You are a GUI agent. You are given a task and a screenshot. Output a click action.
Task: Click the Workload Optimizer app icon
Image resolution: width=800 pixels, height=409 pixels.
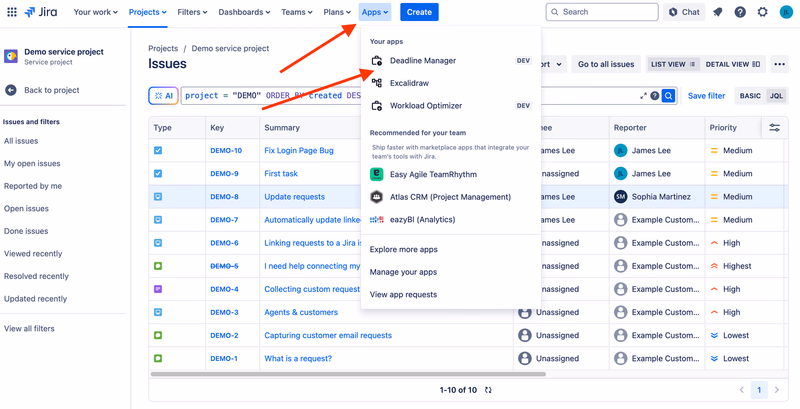click(377, 106)
